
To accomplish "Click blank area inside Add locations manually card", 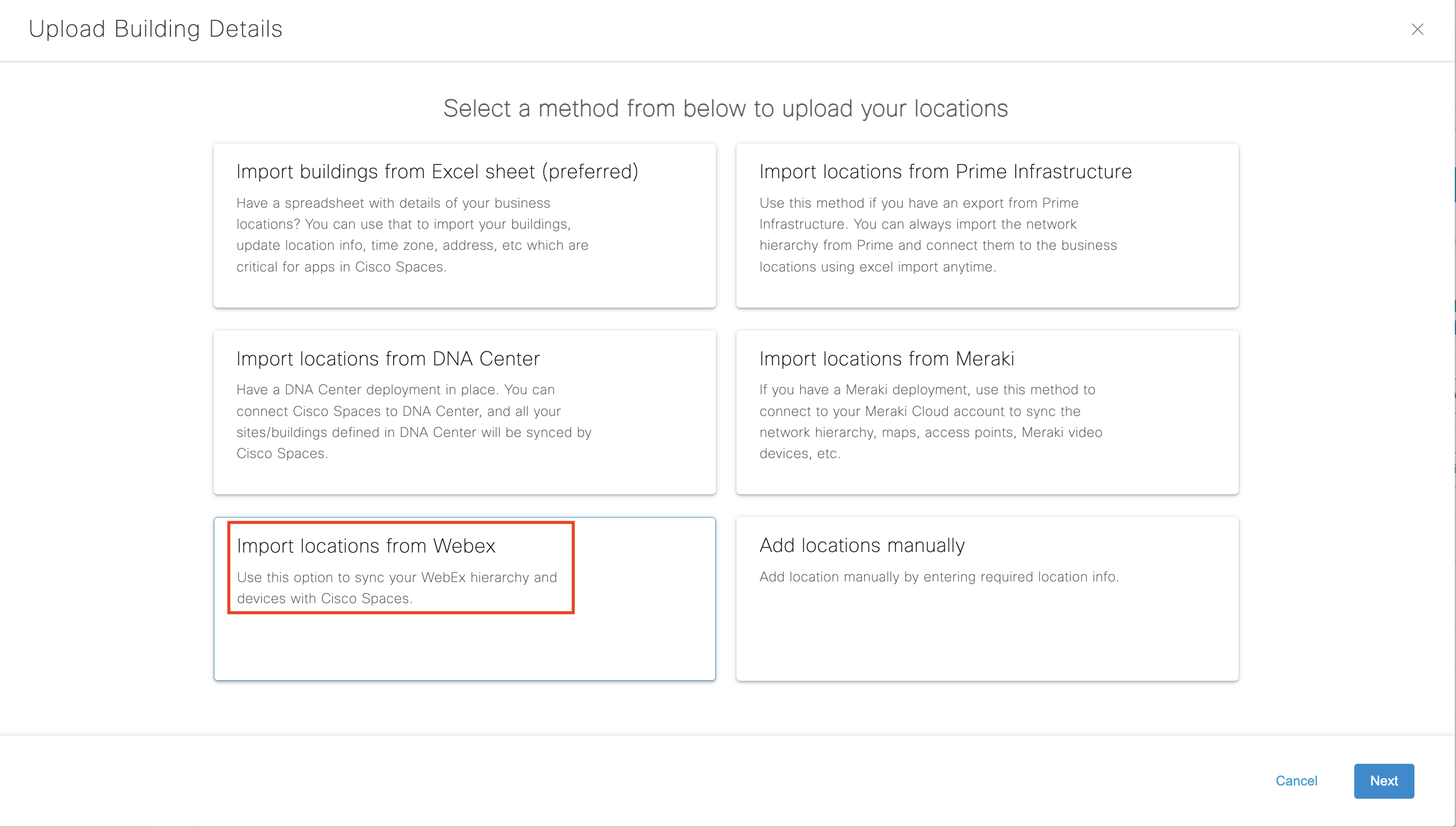I will (x=988, y=638).
